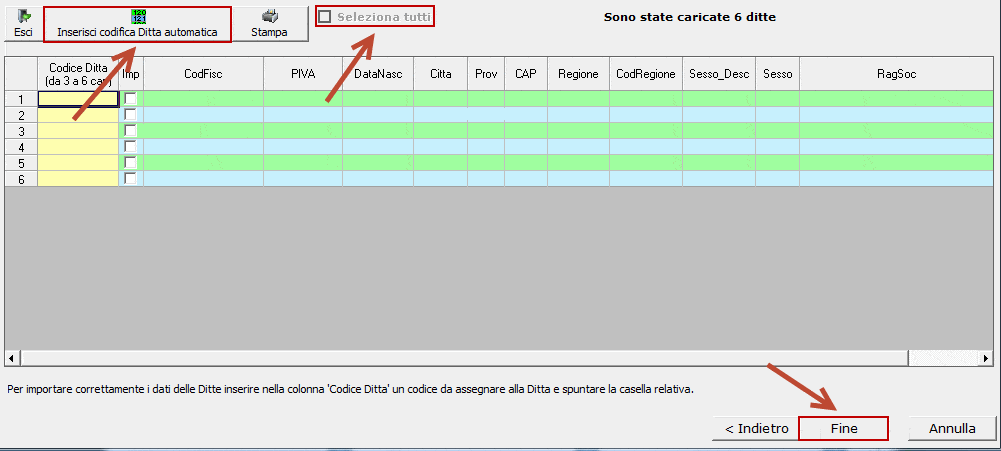The width and height of the screenshot is (1001, 451).
Task: Check the Imp checkbox in row 3
Action: (x=130, y=131)
